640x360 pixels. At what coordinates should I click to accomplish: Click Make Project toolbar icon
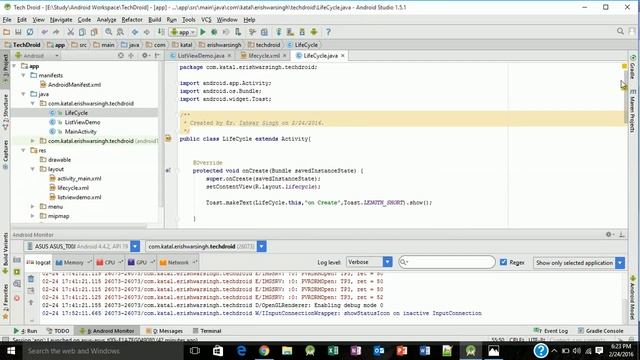[161, 32]
